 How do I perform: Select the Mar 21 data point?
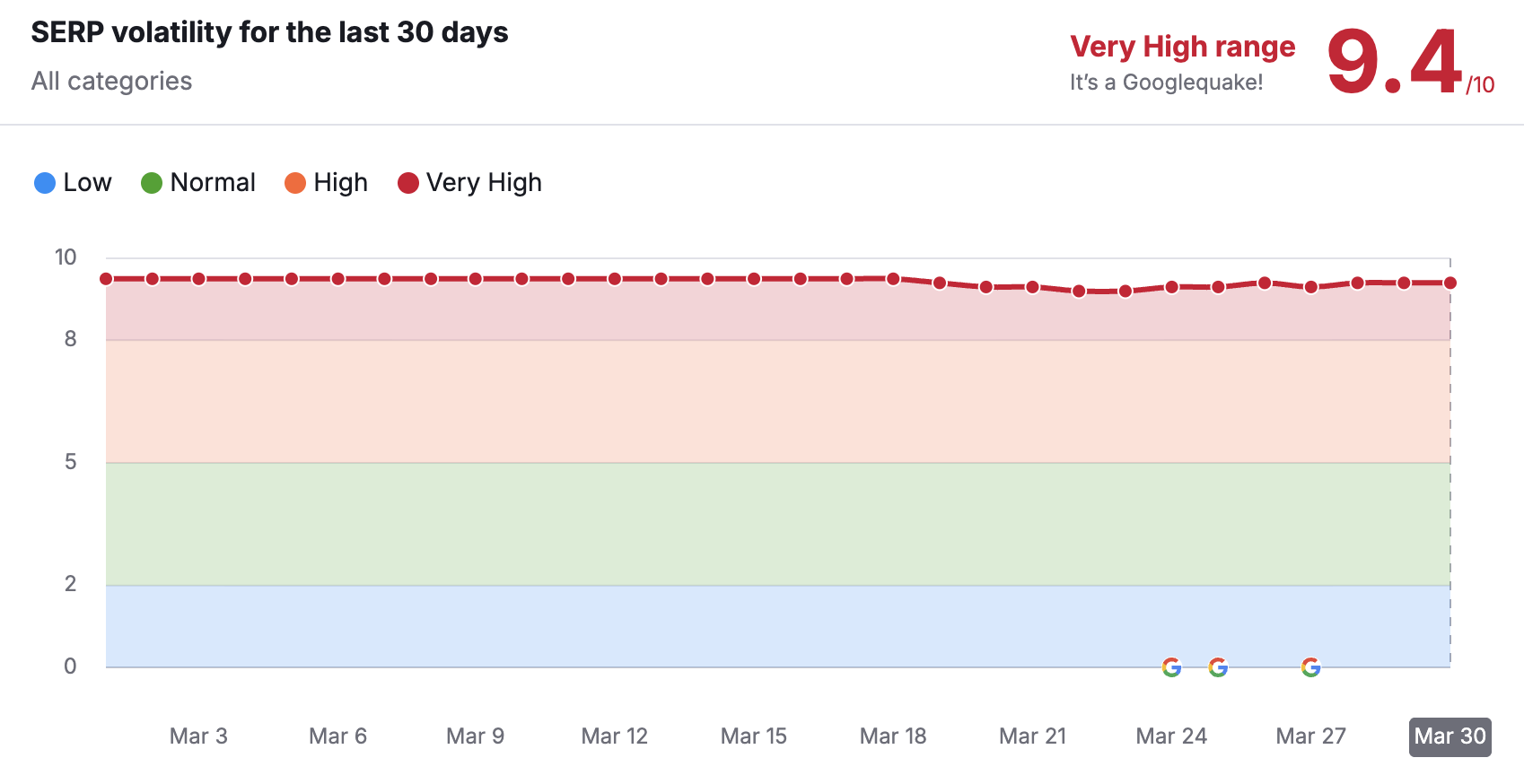1032,287
